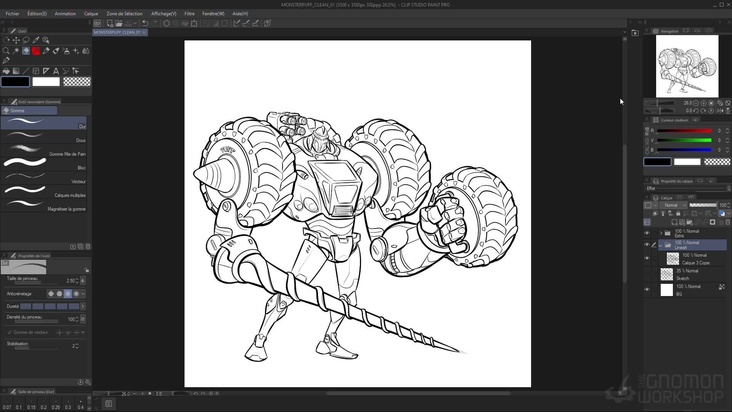
Task: Select the Calques multiples eraser
Action: click(44, 192)
